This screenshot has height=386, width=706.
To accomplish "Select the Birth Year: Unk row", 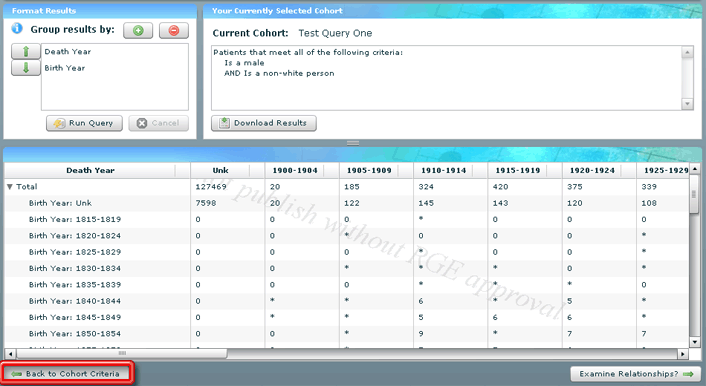I will 347,203.
